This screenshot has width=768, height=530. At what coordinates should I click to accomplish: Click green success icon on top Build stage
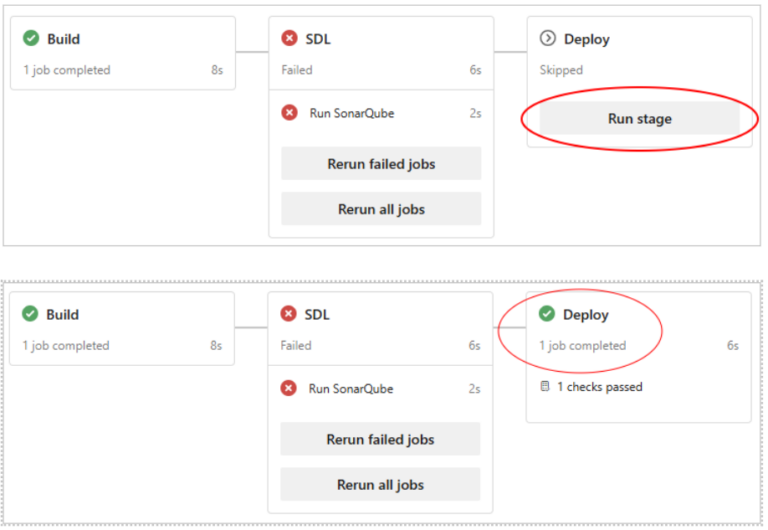(31, 38)
